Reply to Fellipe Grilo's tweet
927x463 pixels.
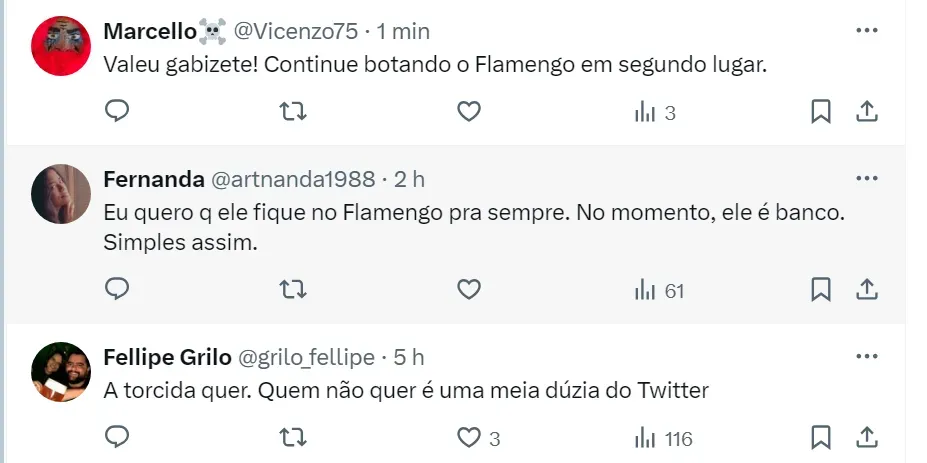click(x=117, y=438)
